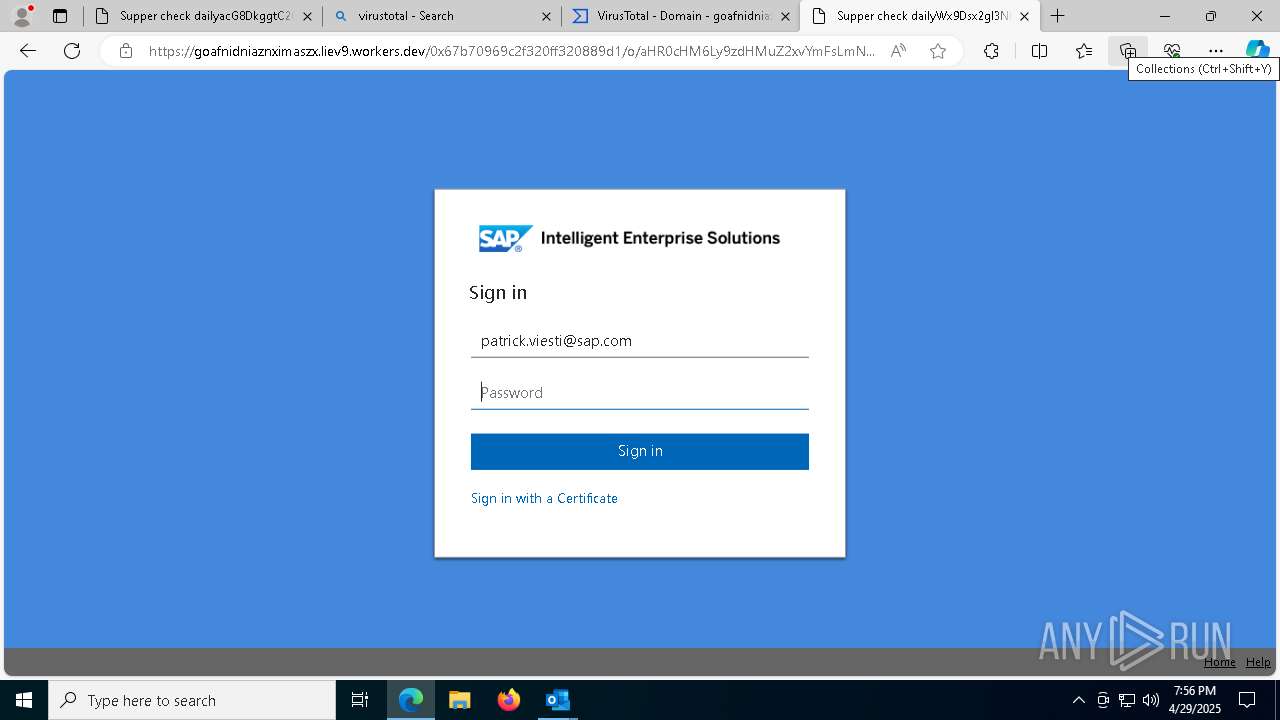Switch to the VirusTotal Domain tab
This screenshot has height=720, width=1280.
pos(680,16)
